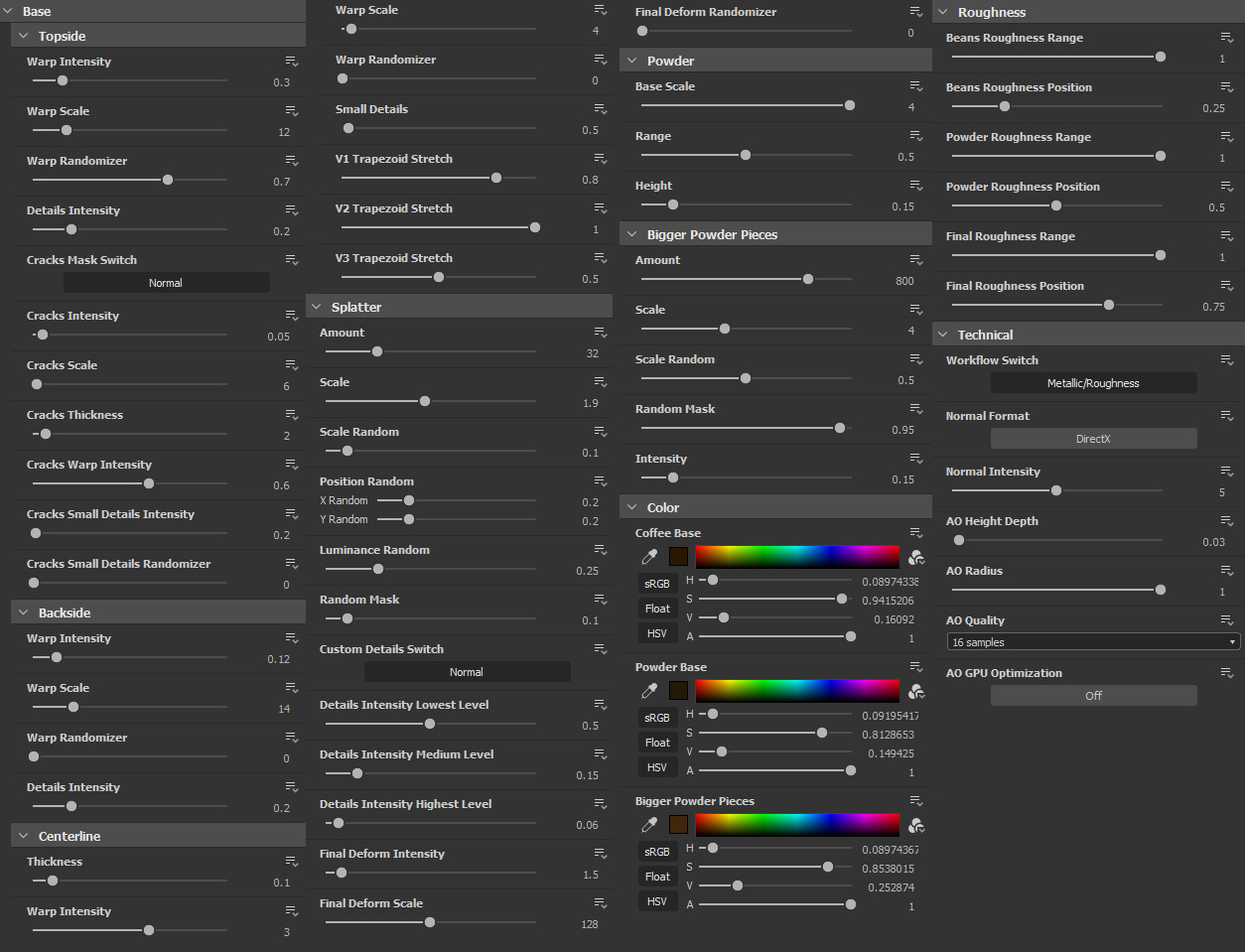Toggle Cracks Mask Switch Normal button

pos(166,283)
